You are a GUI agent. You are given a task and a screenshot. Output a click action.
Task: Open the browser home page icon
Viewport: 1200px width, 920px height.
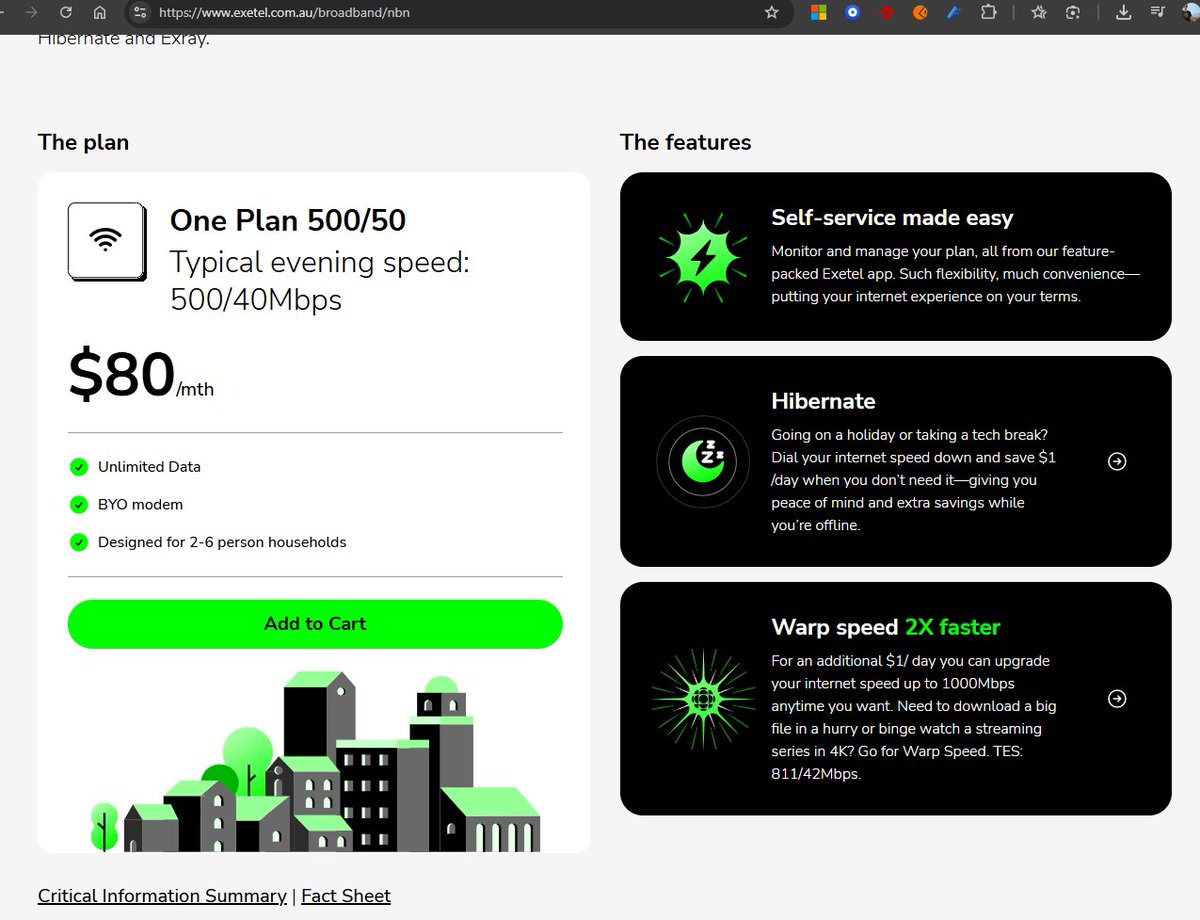point(99,13)
